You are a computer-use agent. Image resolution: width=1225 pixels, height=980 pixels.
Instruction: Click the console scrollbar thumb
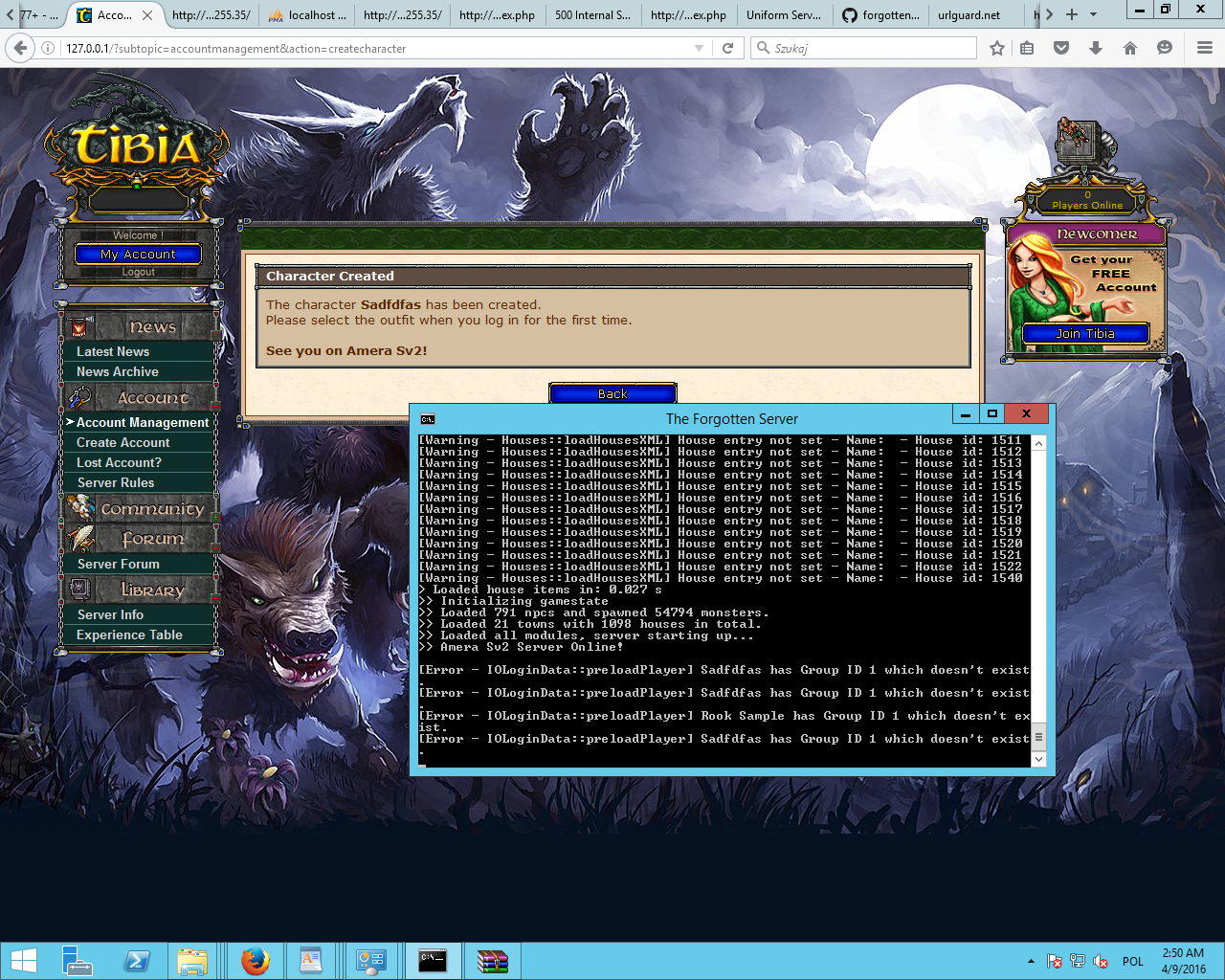click(1038, 736)
